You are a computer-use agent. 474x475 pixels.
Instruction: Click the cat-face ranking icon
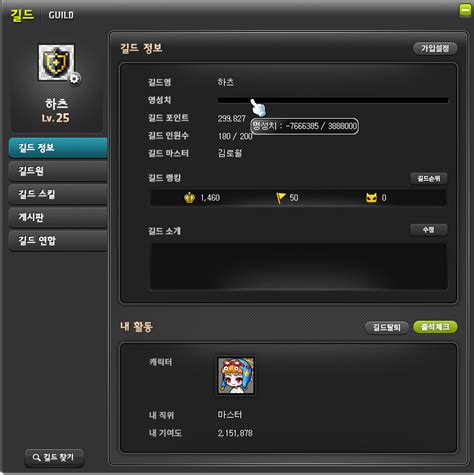(371, 198)
